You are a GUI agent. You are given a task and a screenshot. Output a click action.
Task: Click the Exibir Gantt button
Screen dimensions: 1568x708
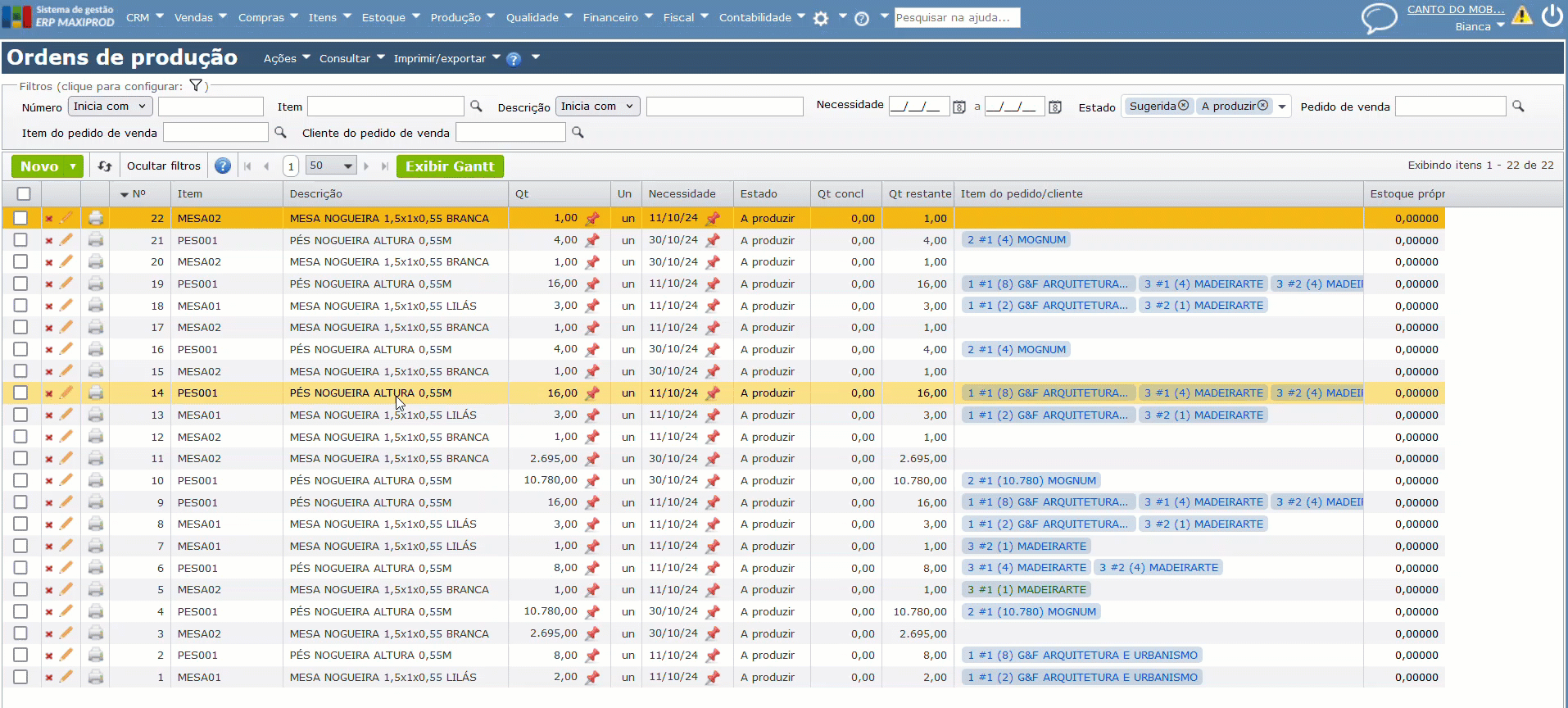tap(450, 166)
